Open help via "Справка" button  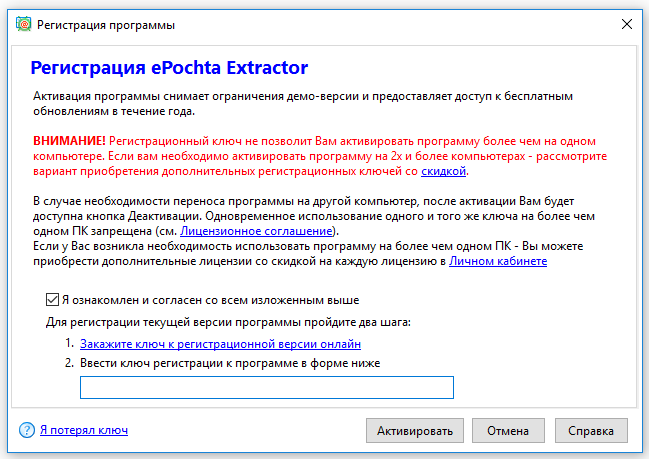click(591, 430)
